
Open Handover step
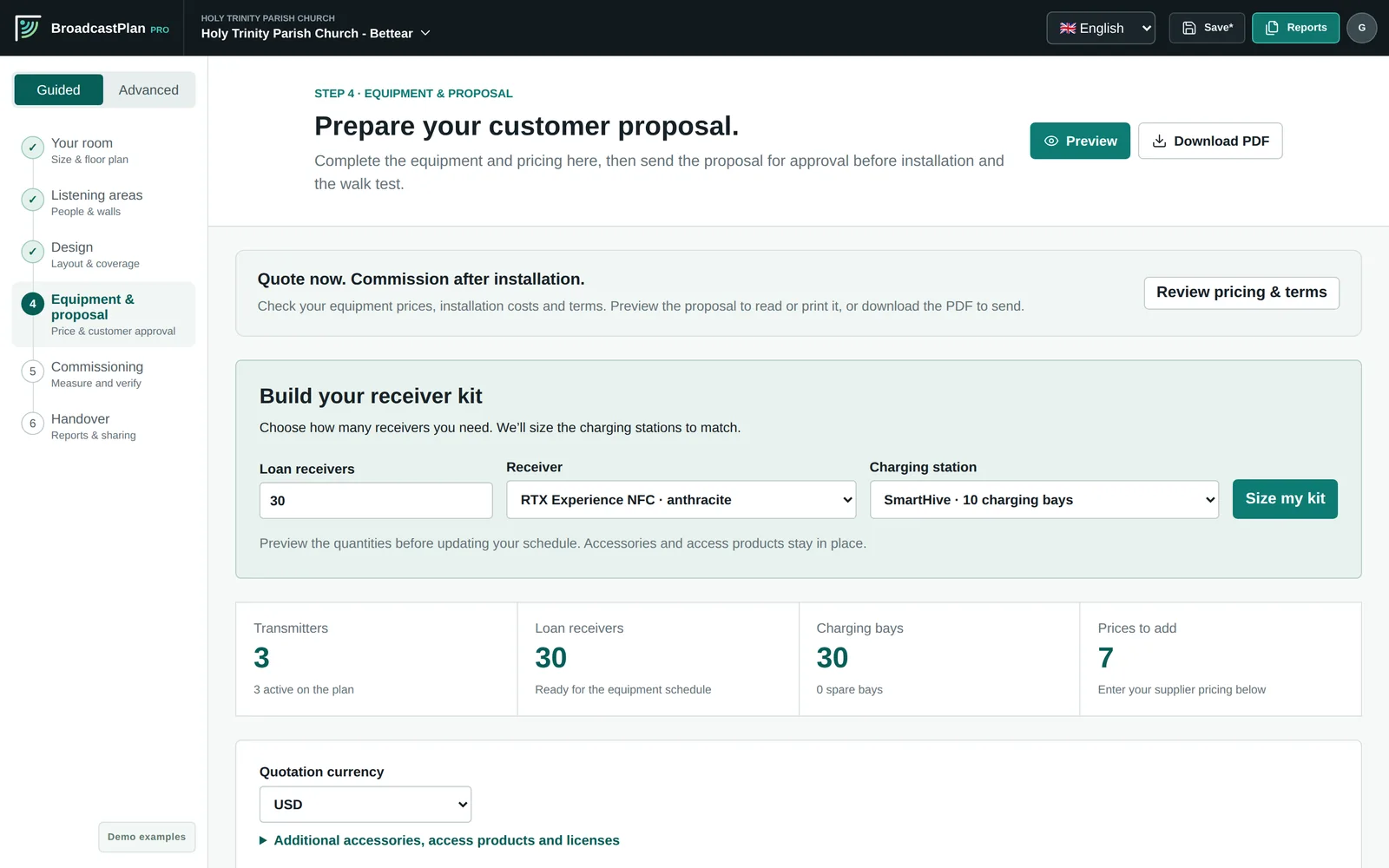point(103,426)
